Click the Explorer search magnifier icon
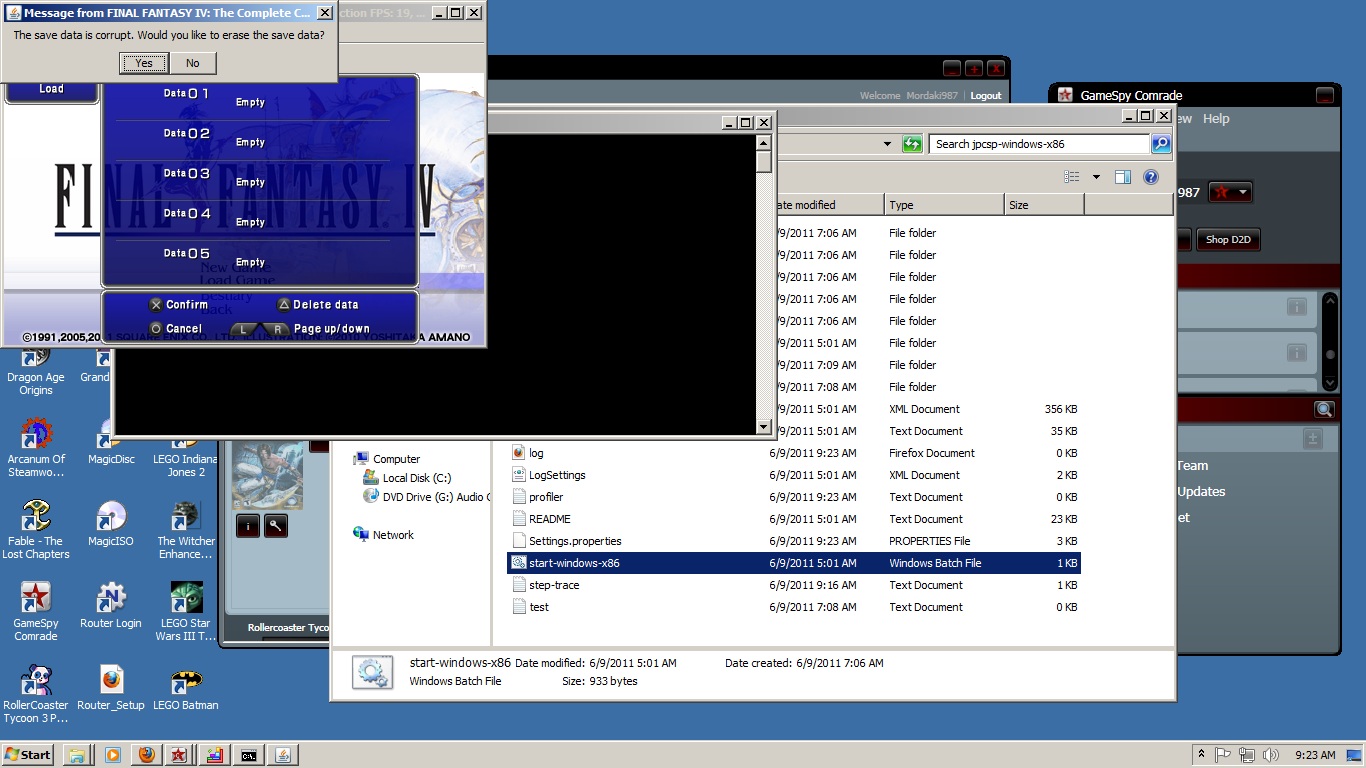 pos(1160,144)
